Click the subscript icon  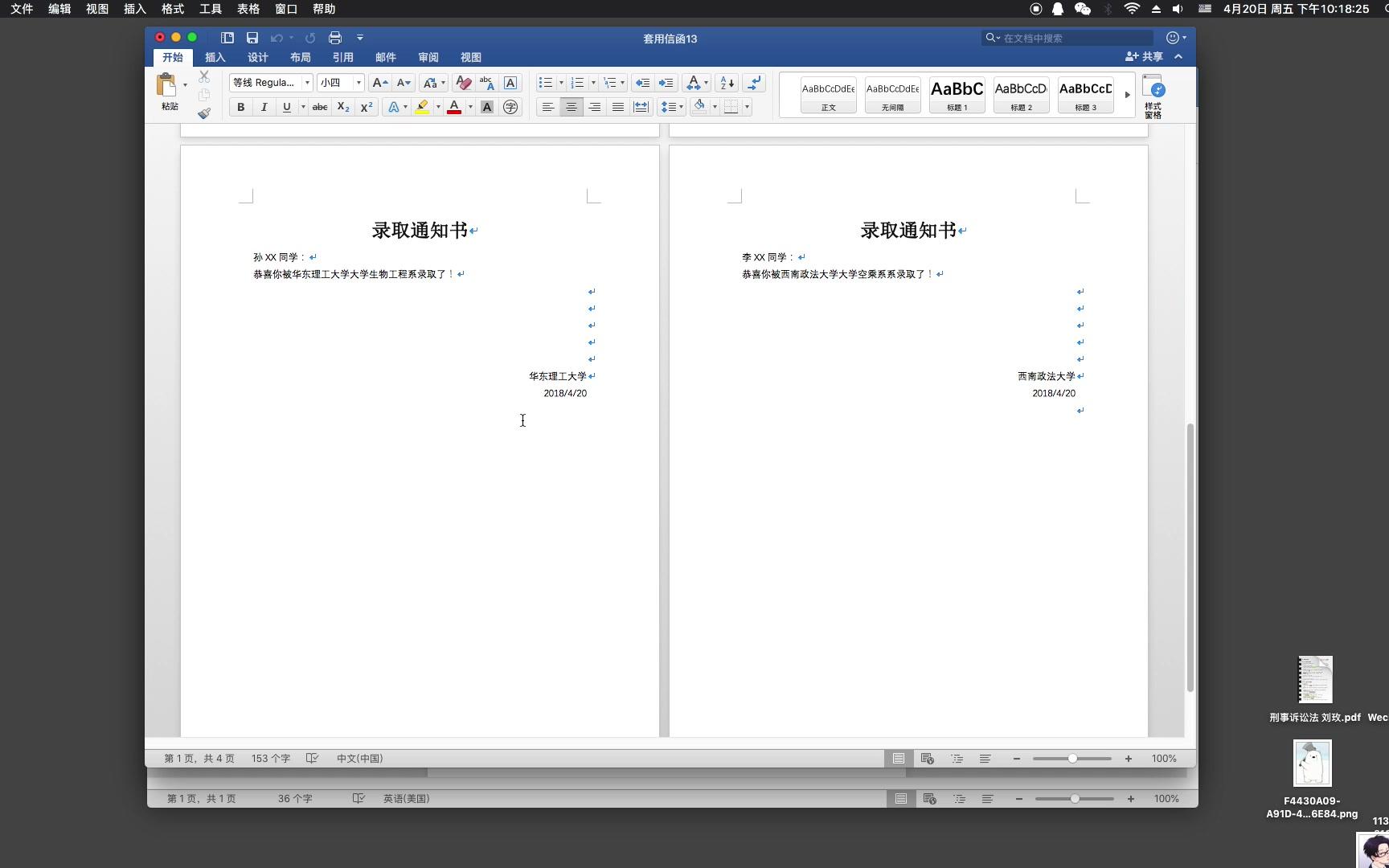tap(342, 107)
